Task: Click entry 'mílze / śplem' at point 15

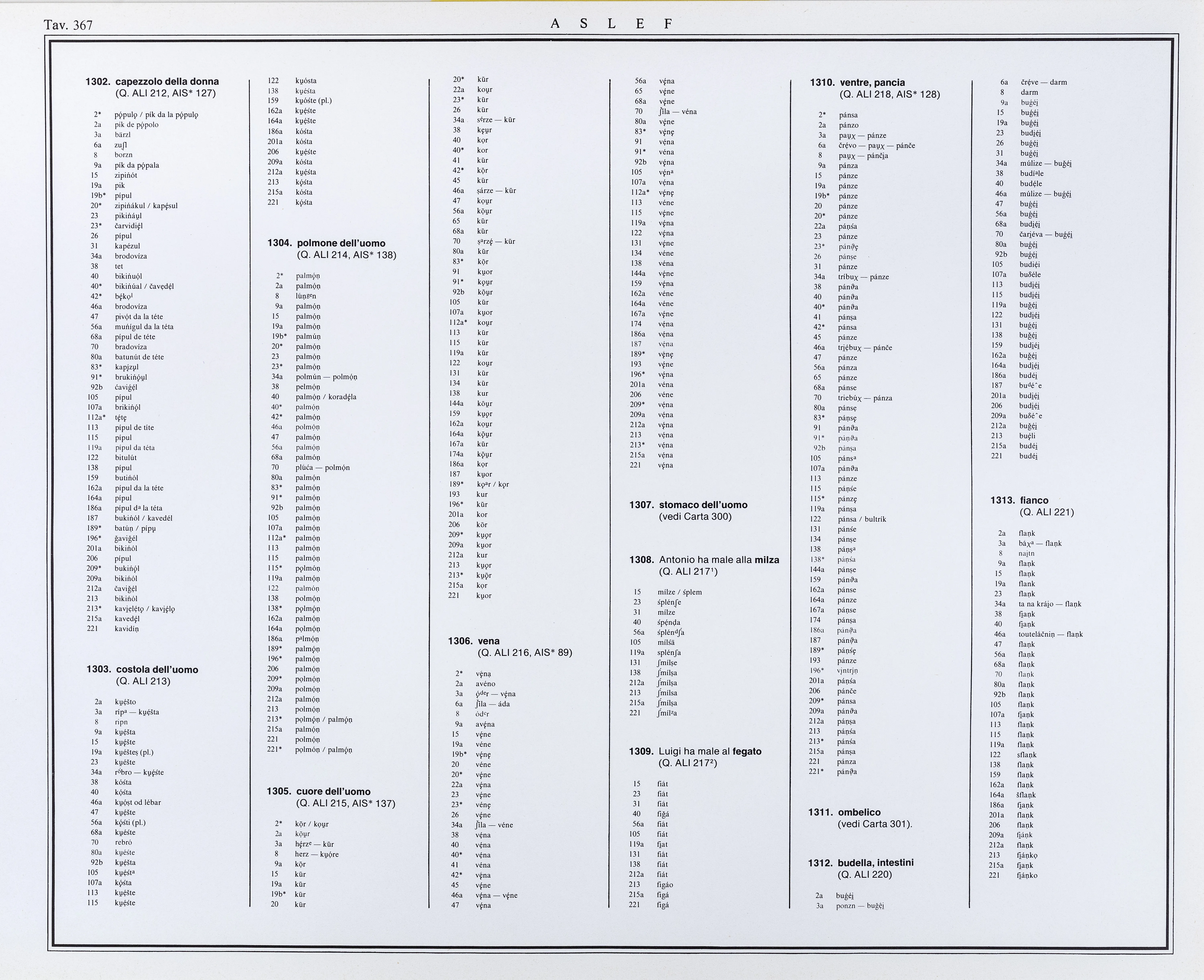Action: [x=679, y=592]
